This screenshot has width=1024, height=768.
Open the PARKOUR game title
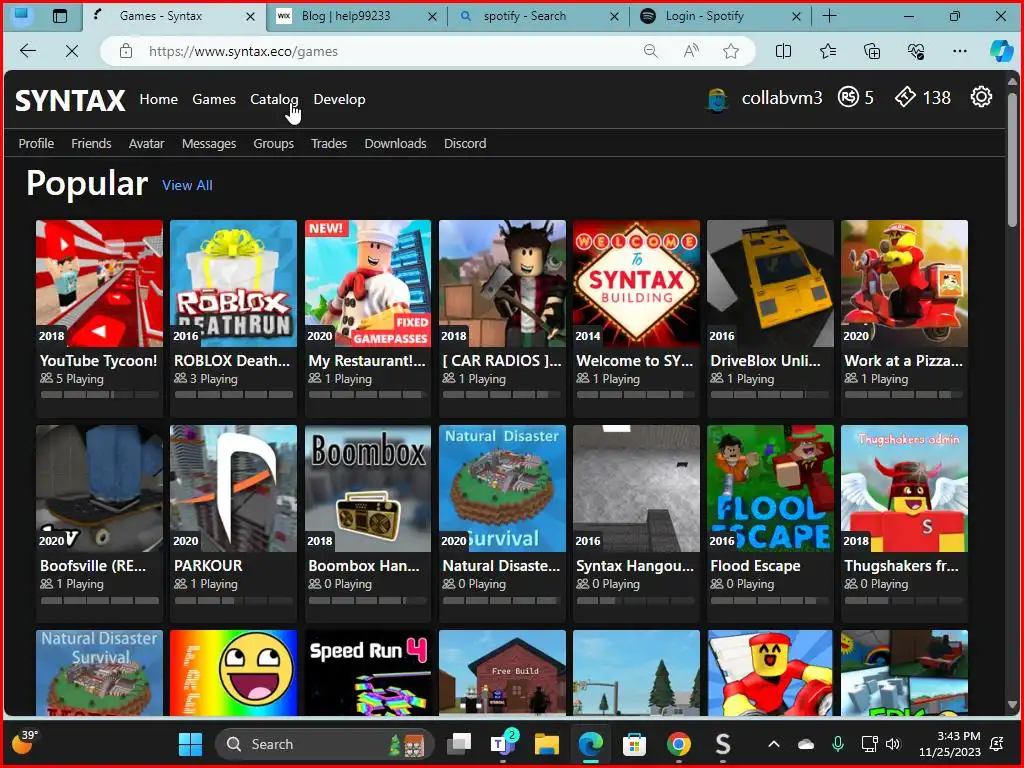point(208,566)
